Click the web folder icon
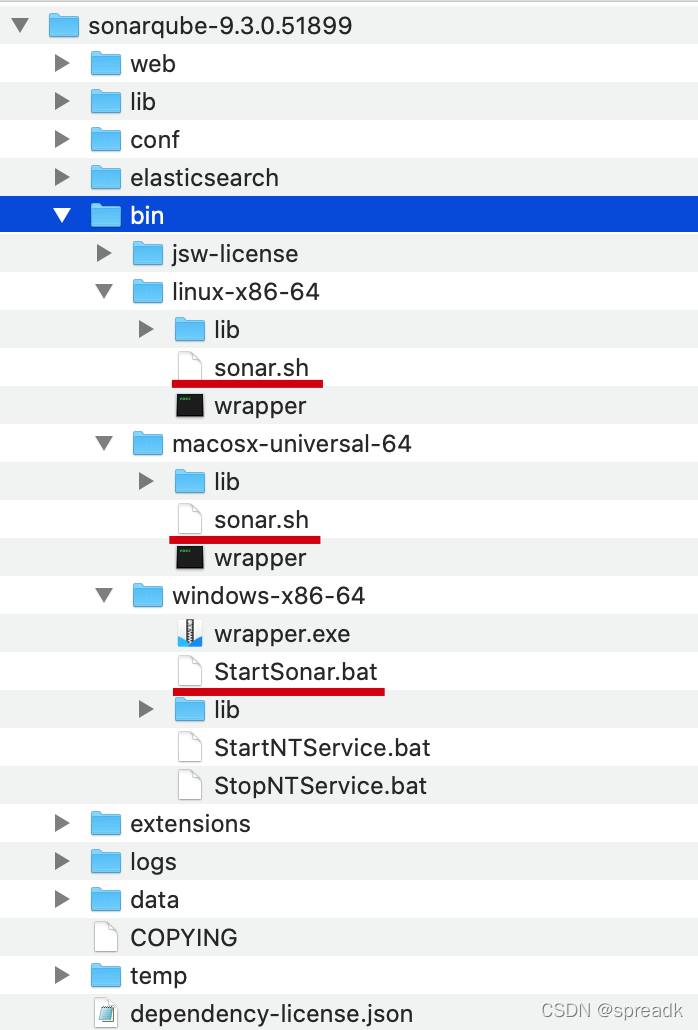698x1030 pixels. 106,64
